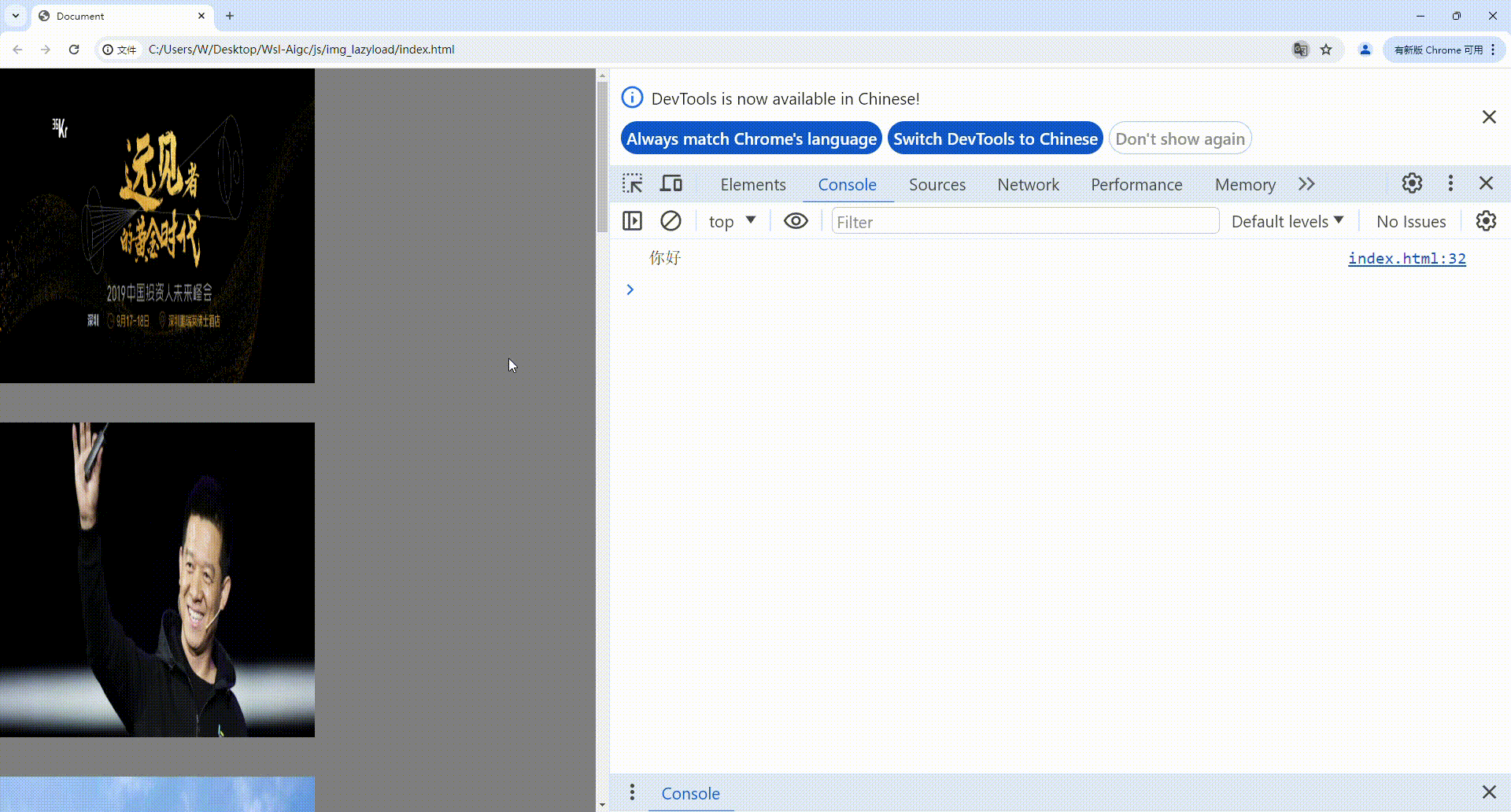The height and width of the screenshot is (812, 1511).
Task: Open the DevTools three-dot customize menu
Action: (1450, 183)
